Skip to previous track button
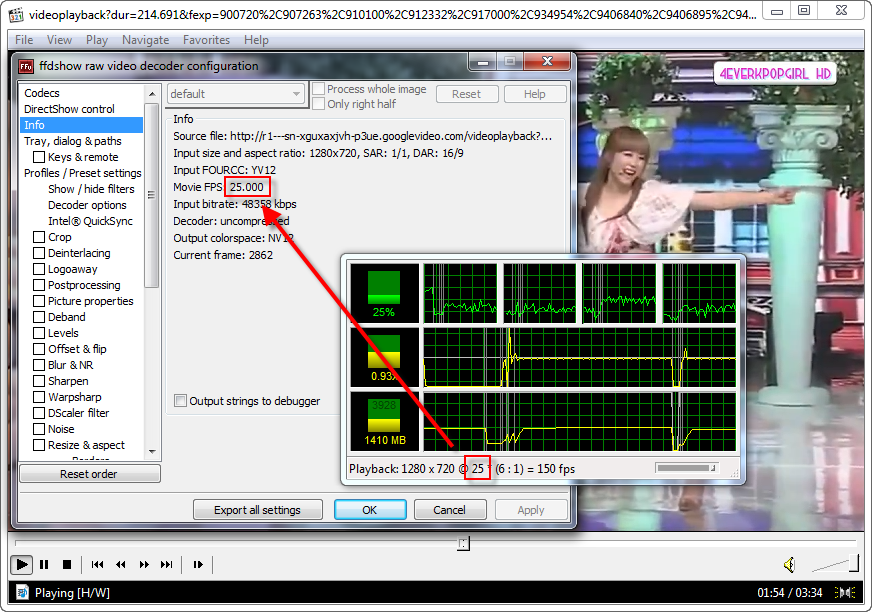 98,565
